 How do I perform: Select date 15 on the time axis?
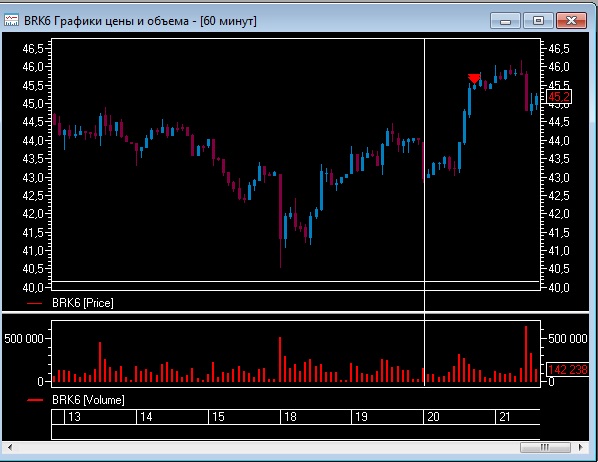point(218,417)
